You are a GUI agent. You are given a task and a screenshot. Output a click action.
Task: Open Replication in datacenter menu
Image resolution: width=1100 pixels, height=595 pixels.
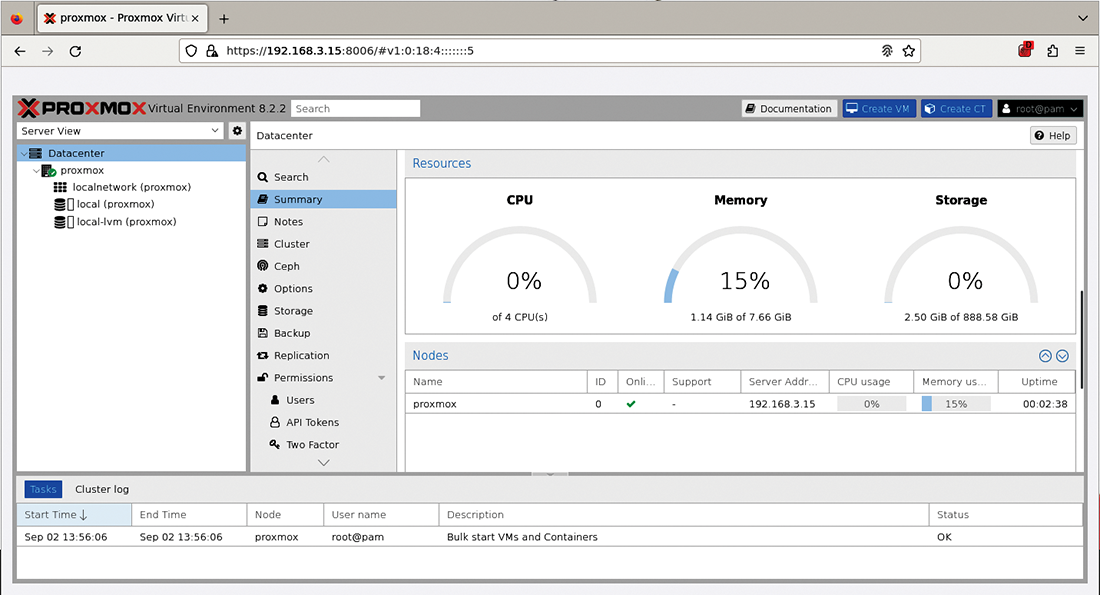tap(323, 356)
